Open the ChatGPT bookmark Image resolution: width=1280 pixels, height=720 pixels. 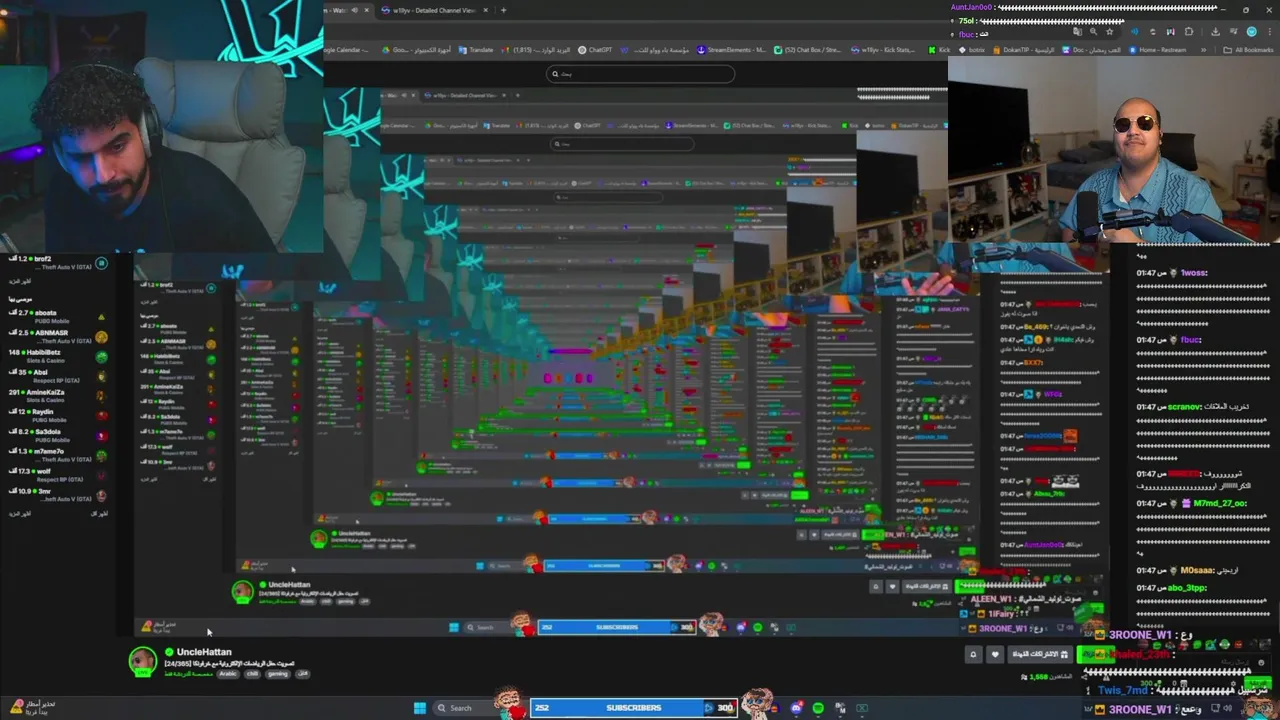[x=595, y=50]
